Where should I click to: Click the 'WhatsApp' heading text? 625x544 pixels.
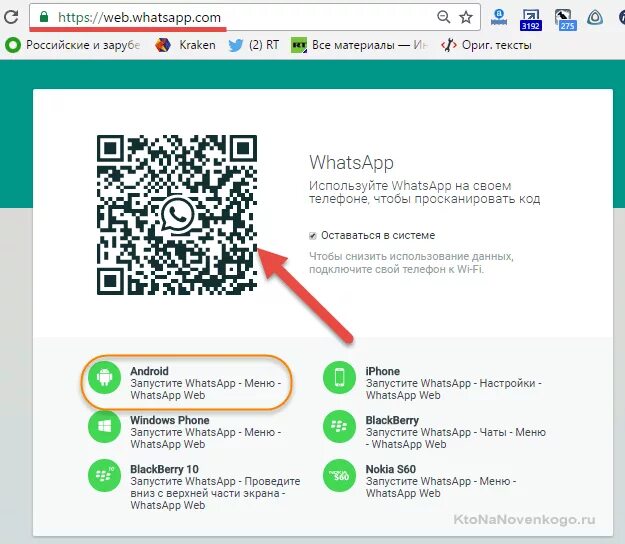[x=352, y=163]
